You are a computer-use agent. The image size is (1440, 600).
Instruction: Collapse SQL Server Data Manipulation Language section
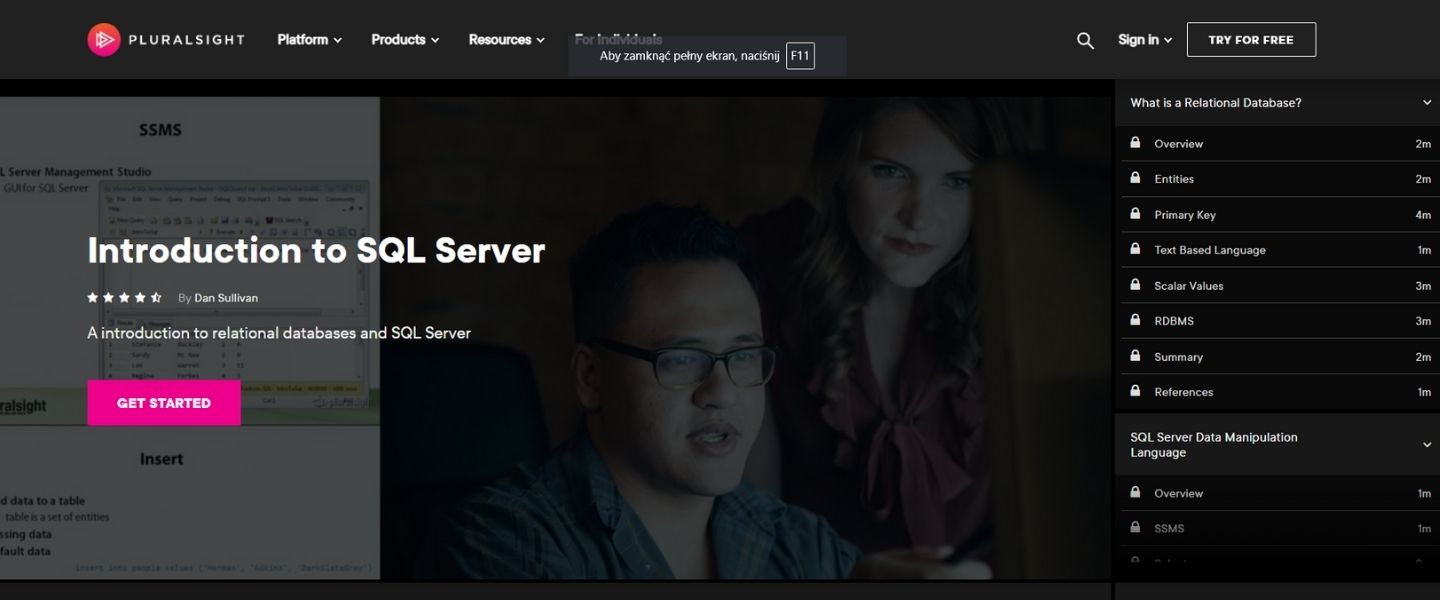(x=1427, y=445)
